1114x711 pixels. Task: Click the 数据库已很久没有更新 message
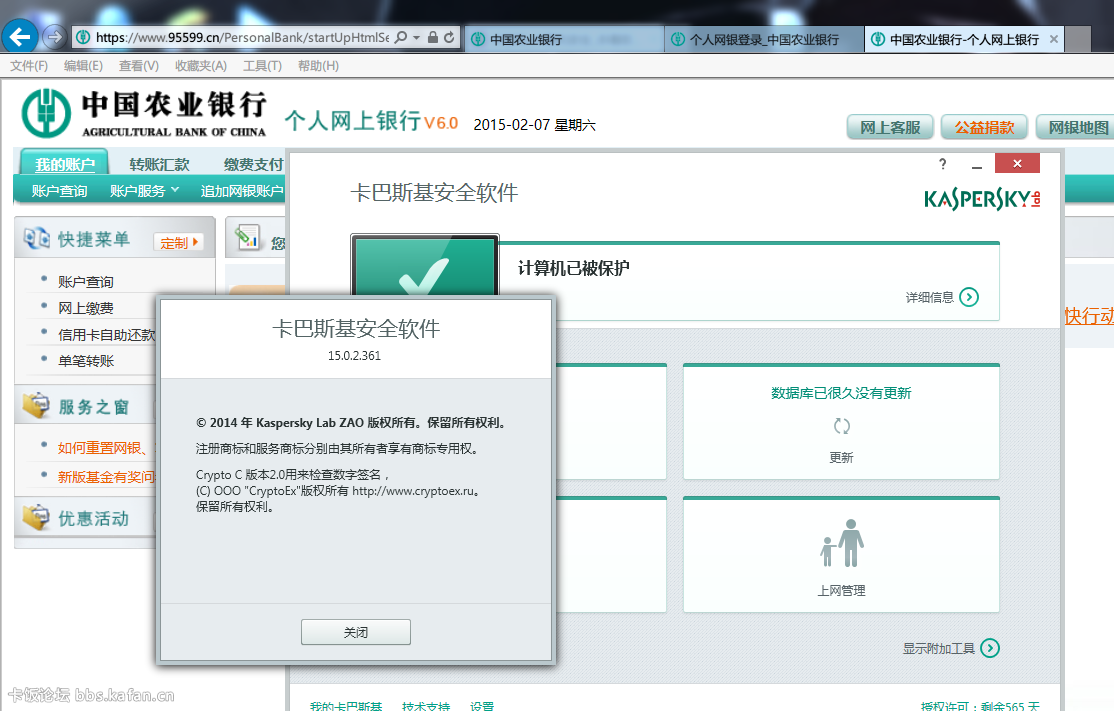point(841,393)
